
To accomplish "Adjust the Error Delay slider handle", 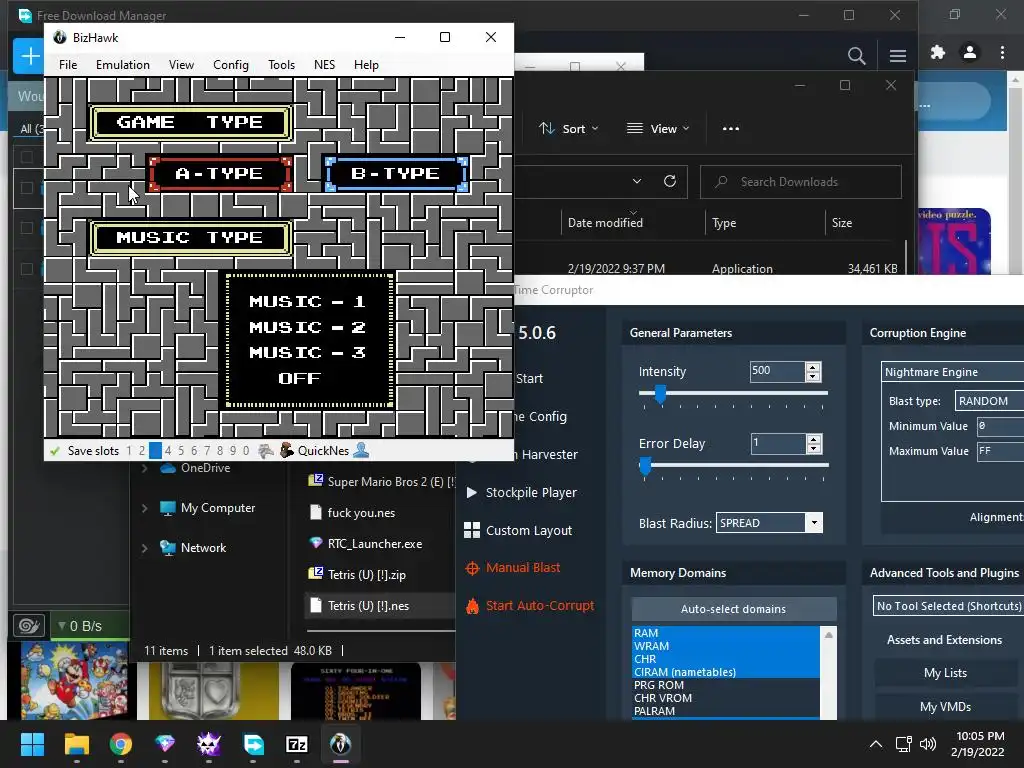I will tap(645, 466).
